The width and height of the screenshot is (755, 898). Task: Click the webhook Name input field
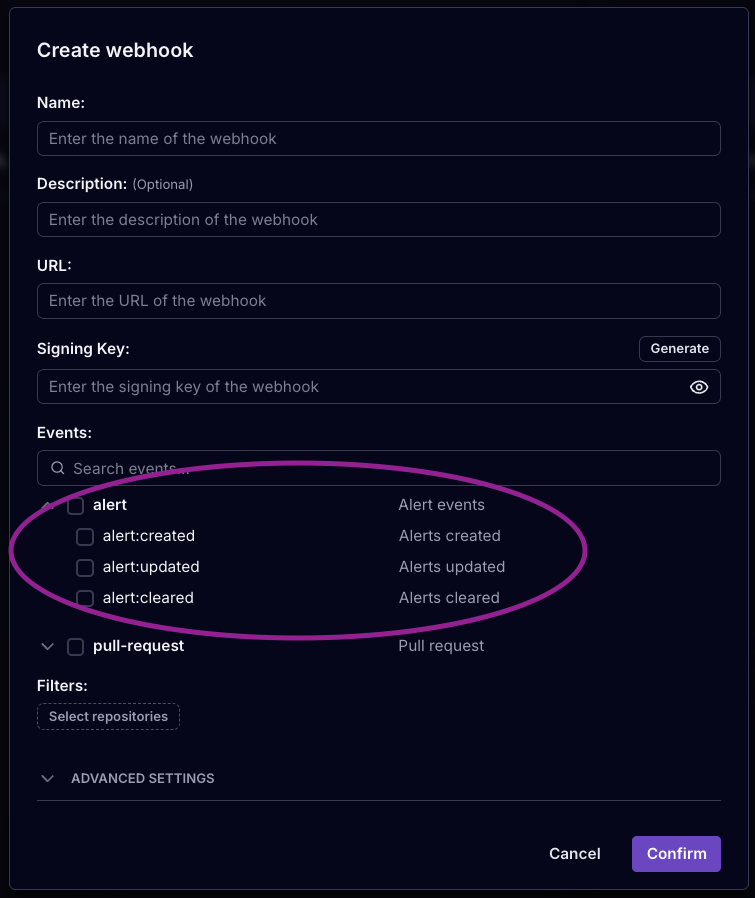[x=378, y=138]
